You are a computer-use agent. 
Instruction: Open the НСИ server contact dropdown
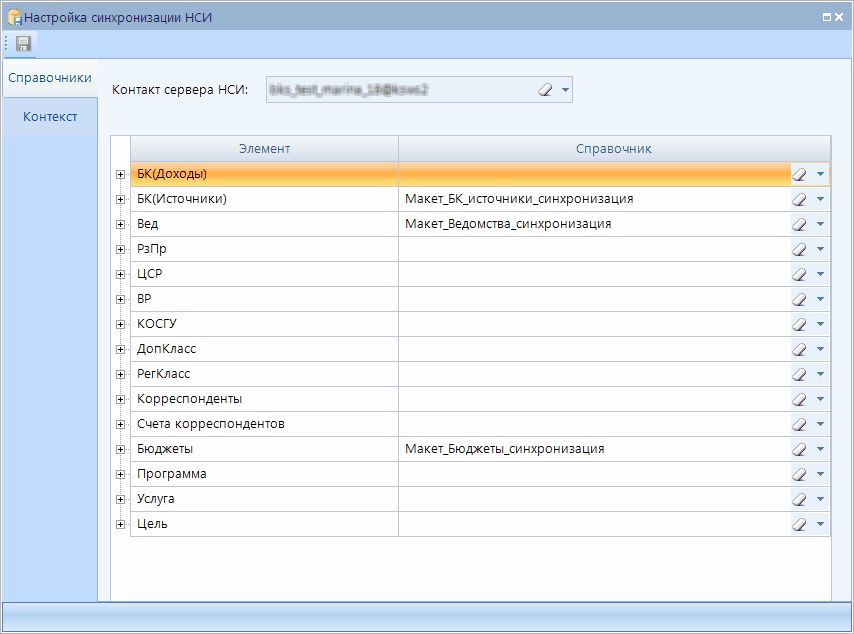[566, 90]
